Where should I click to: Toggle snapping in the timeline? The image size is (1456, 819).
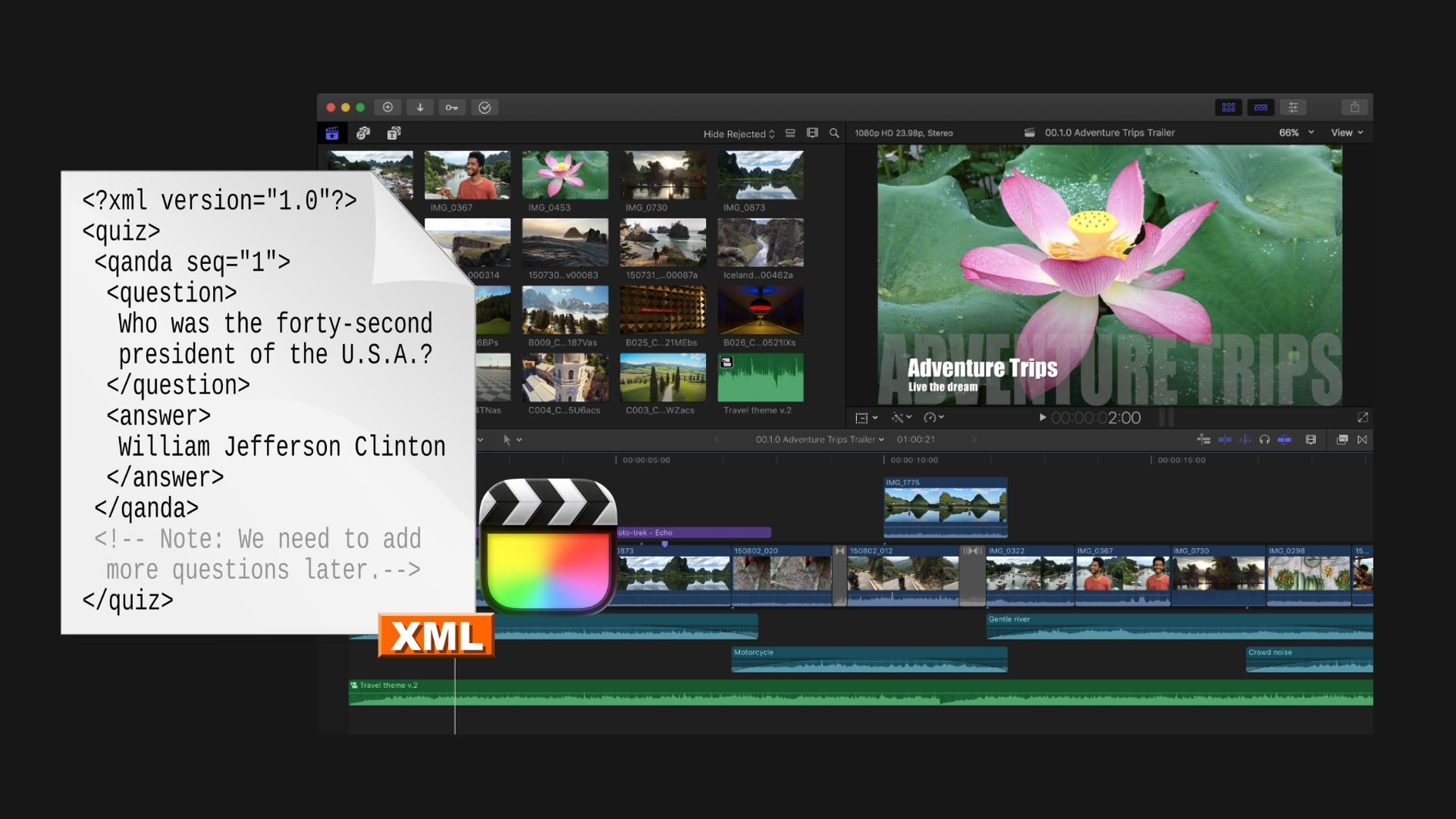tap(1285, 440)
